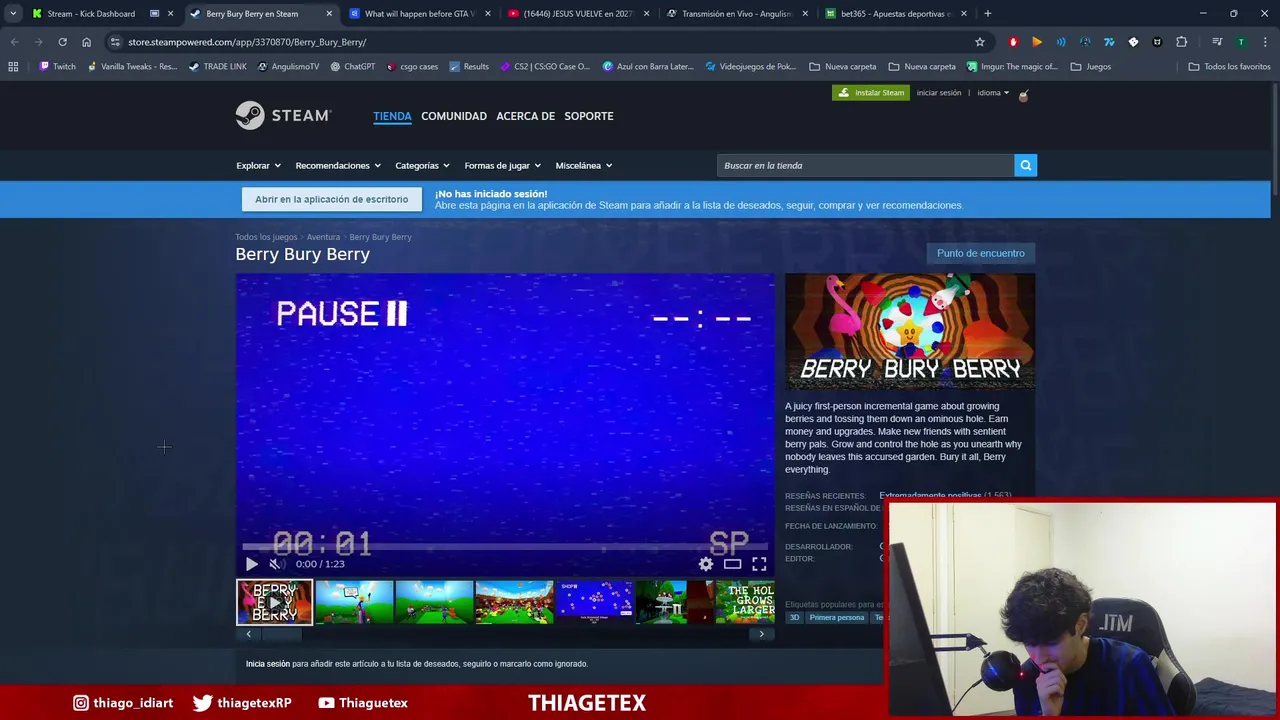Seek along the trailer progress bar
Image resolution: width=1280 pixels, height=720 pixels.
point(505,547)
